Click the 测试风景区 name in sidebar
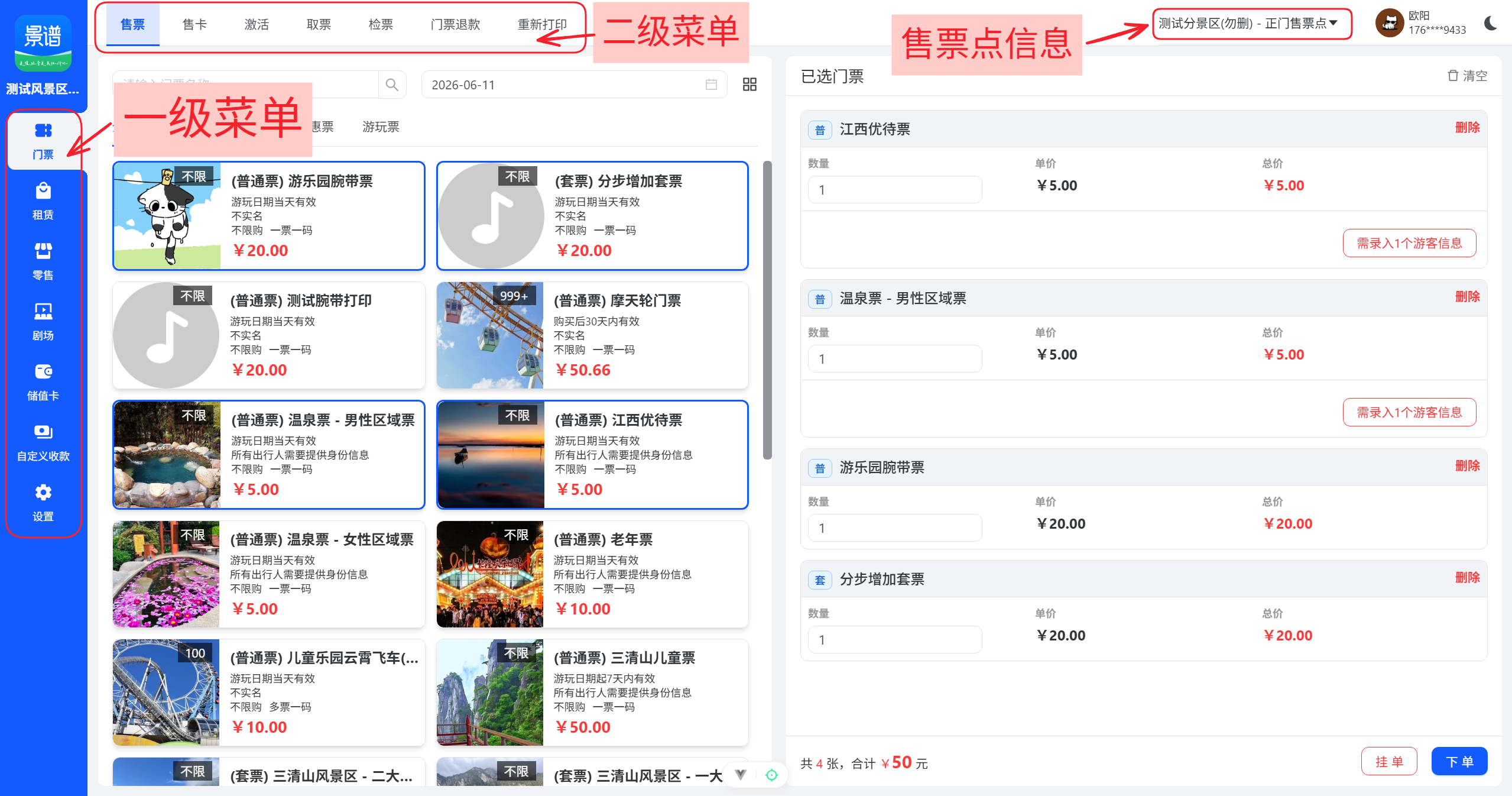The width and height of the screenshot is (1512, 796). pos(43,89)
